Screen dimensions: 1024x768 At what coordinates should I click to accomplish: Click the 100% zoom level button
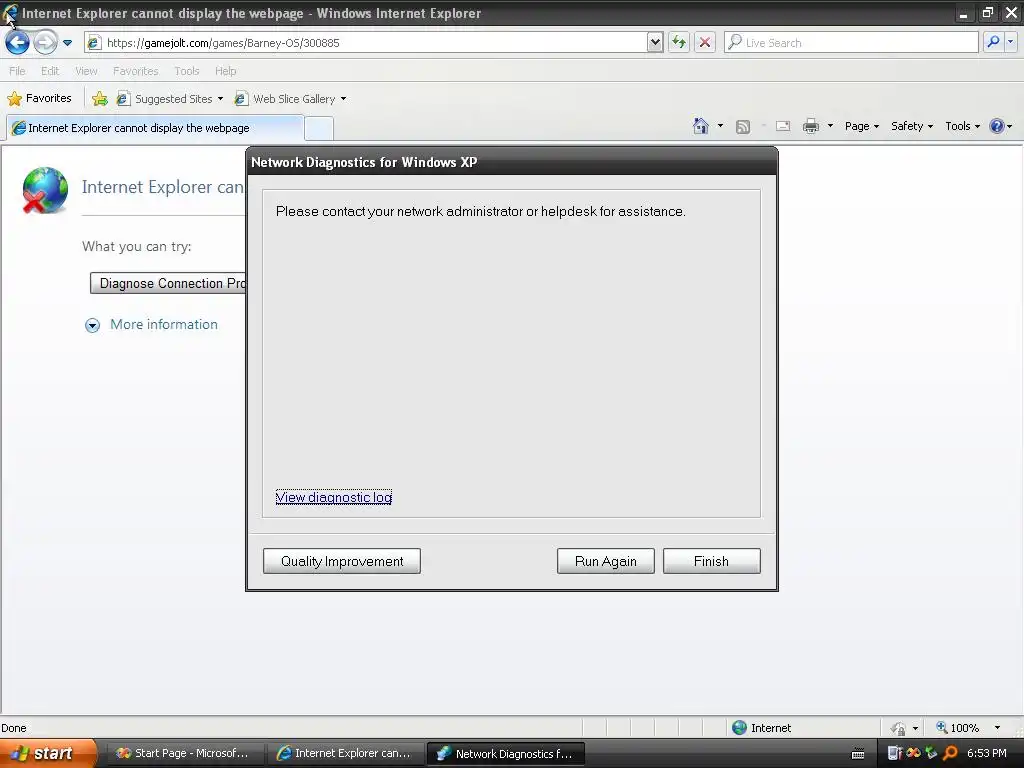[x=958, y=728]
